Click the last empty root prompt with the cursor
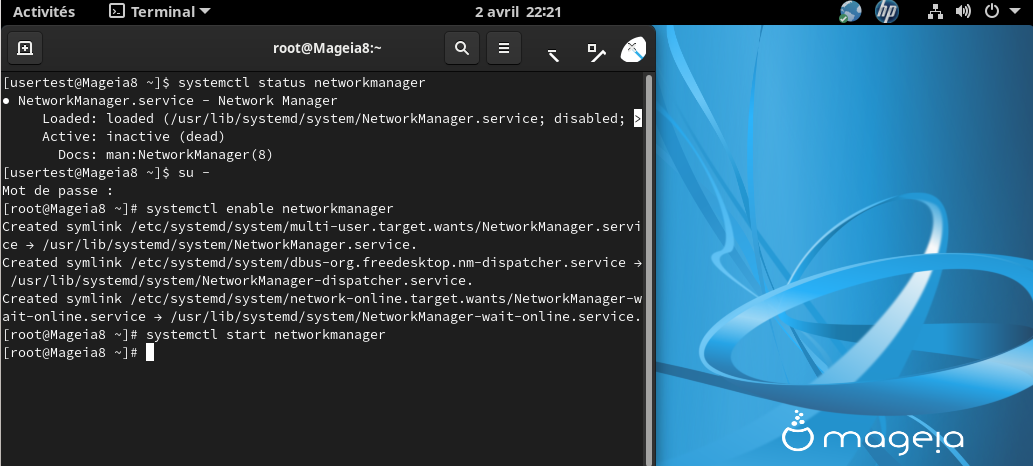Screen dimensions: 1033x466 (78, 353)
